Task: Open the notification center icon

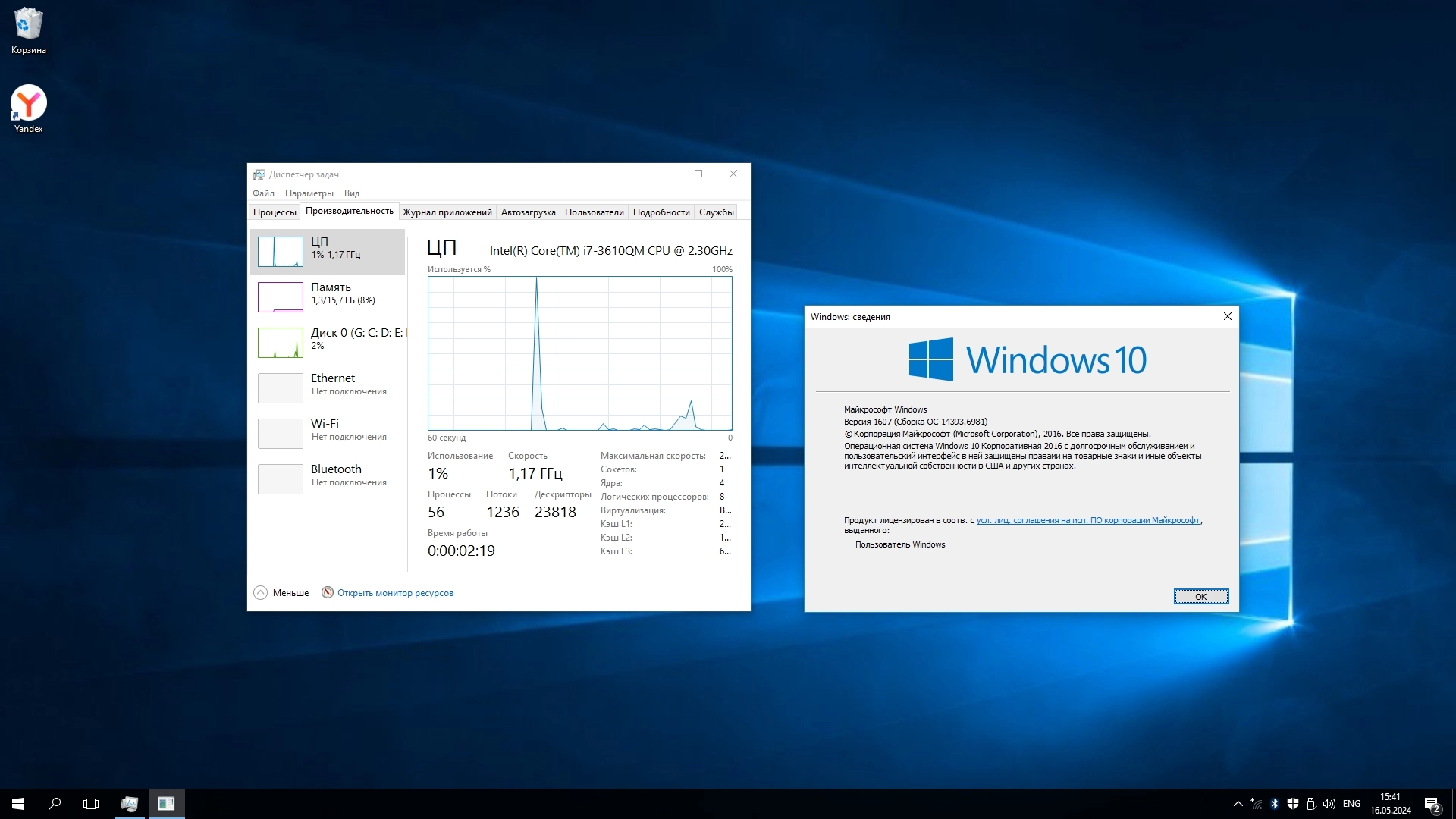Action: [1432, 804]
